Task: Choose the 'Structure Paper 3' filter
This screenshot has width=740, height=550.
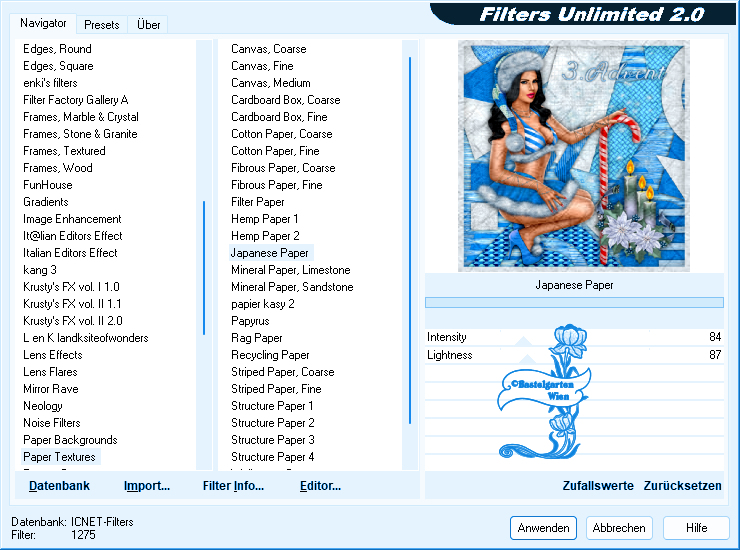Action: point(272,440)
